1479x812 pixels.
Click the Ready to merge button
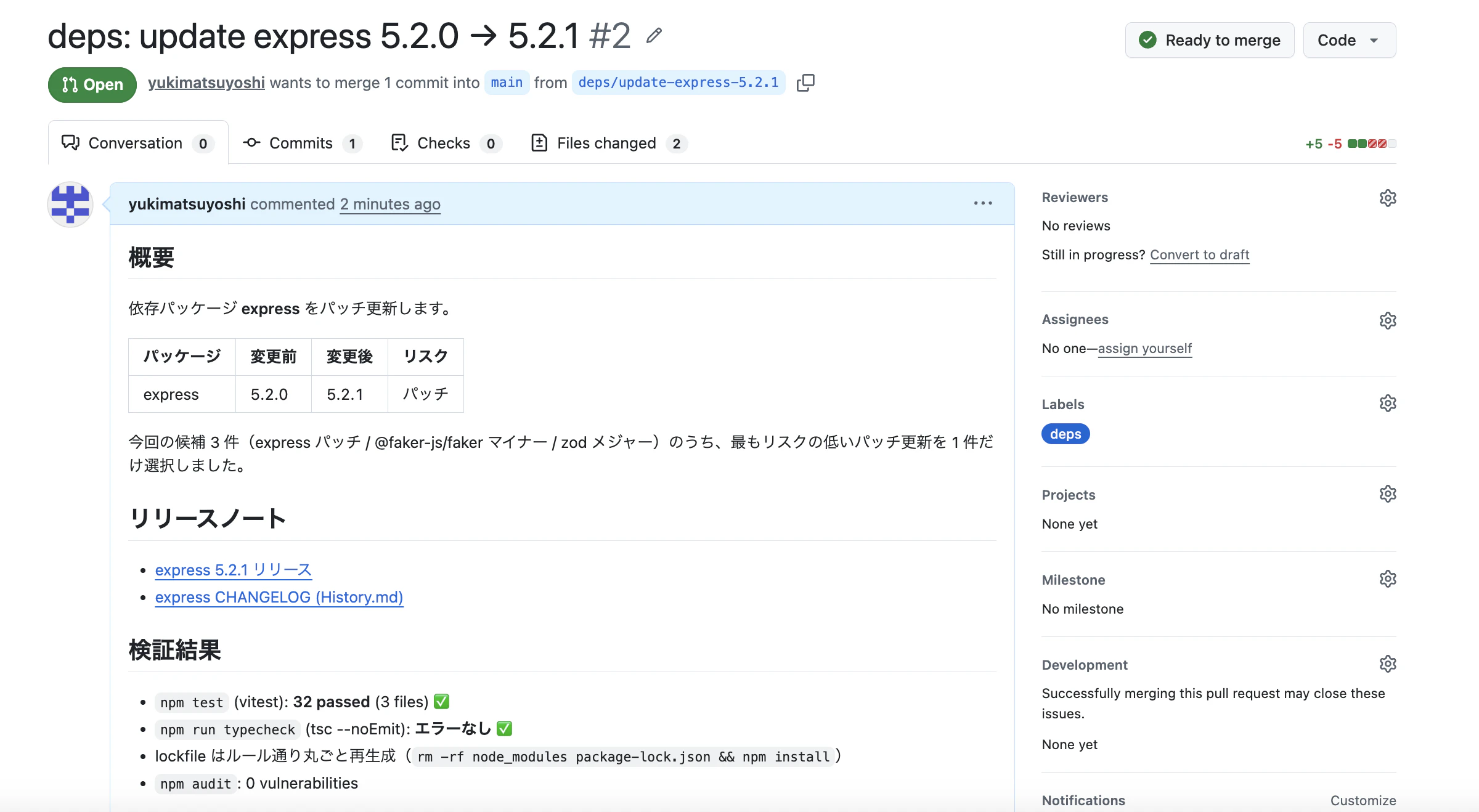click(x=1210, y=40)
